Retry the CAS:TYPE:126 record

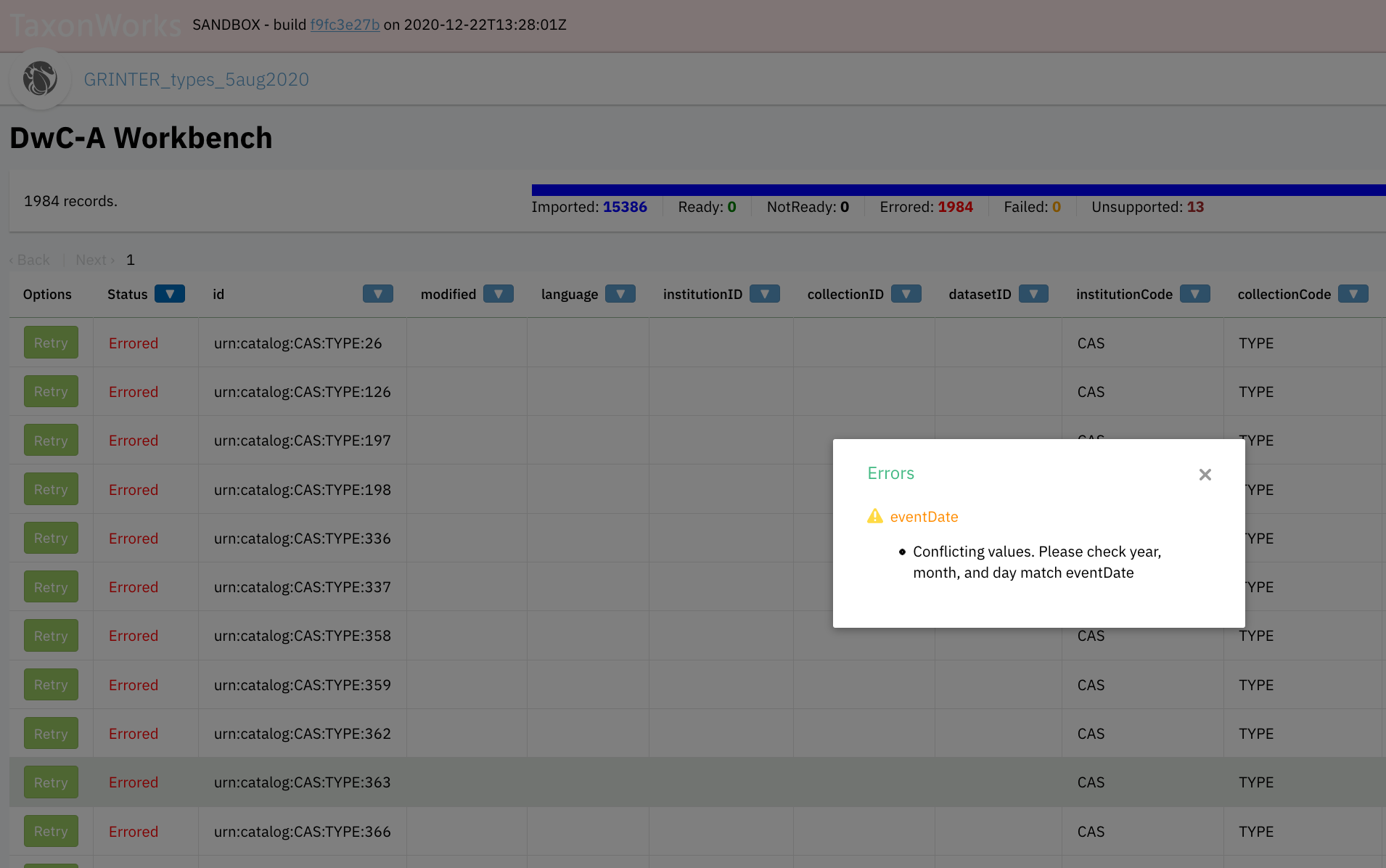click(x=51, y=391)
